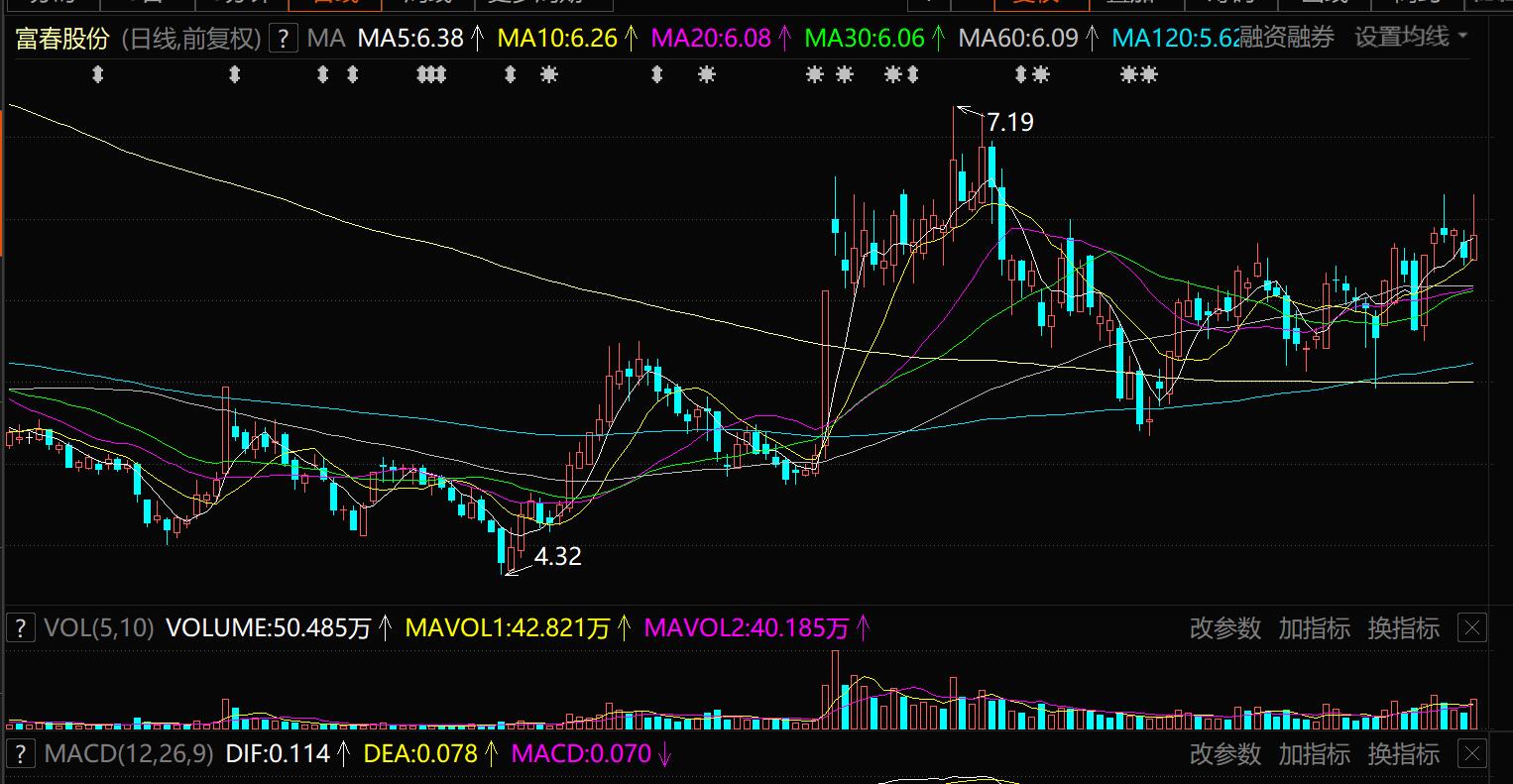1513x784 pixels.
Task: Click 改参数 in the VOL panel
Action: (1225, 627)
